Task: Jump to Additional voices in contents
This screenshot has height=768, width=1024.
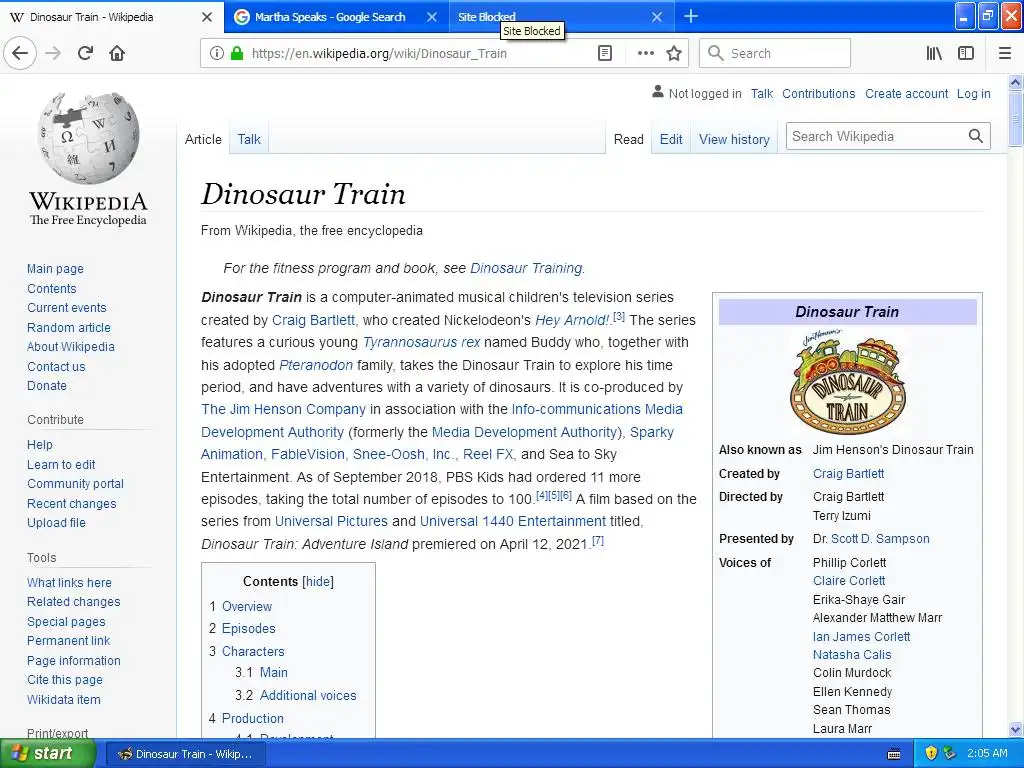Action: [308, 696]
